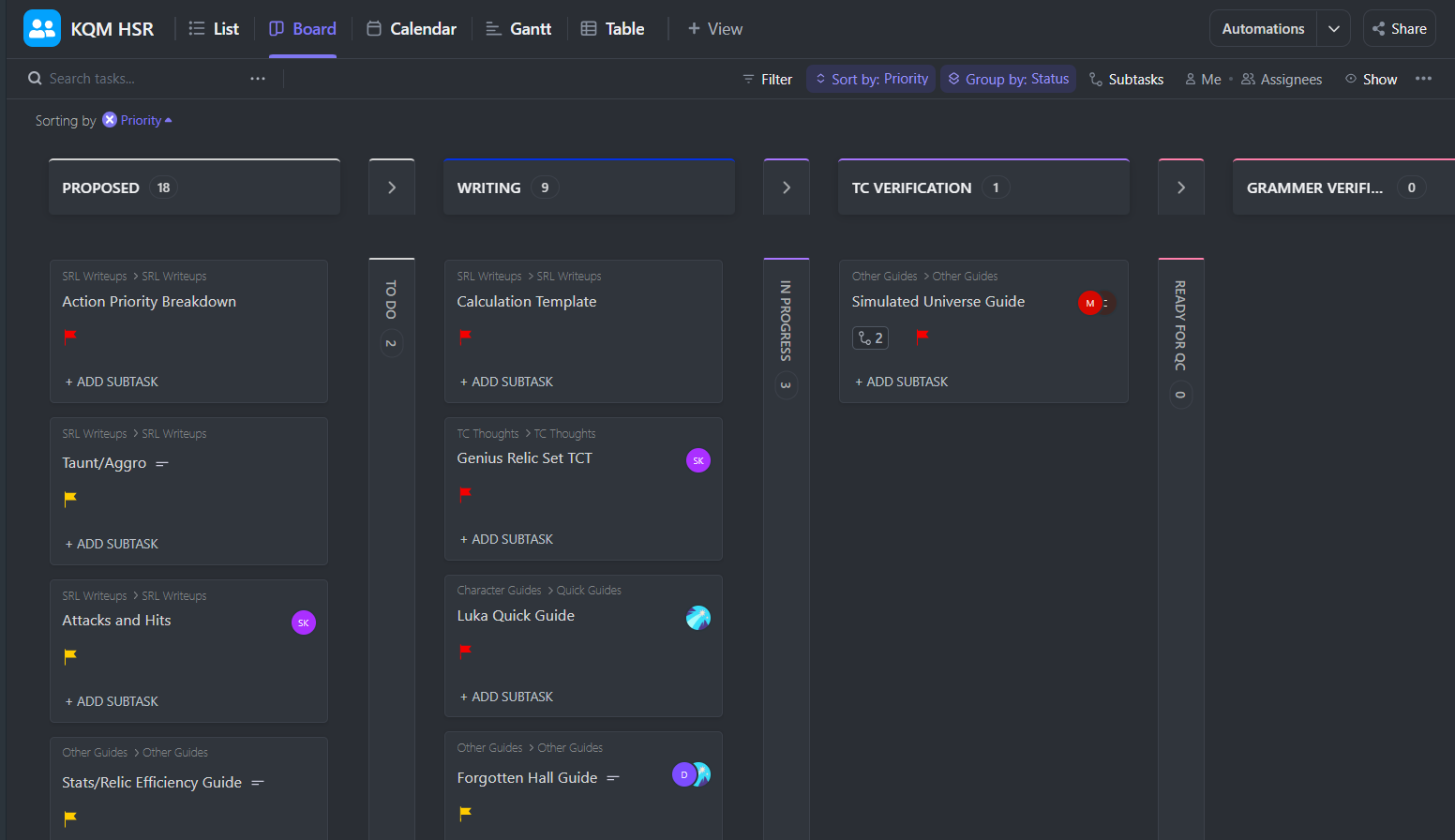Open the Group by: Status dropdown
1455x840 pixels.
coord(1008,79)
